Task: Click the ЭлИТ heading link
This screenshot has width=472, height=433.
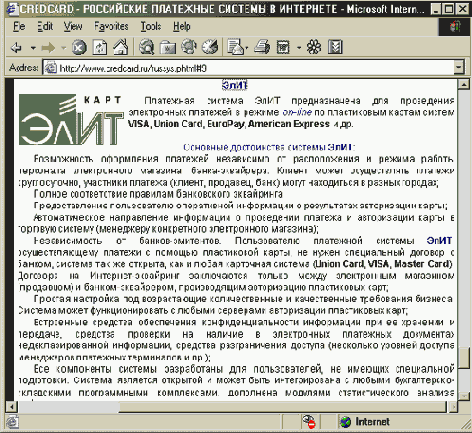Action: [235, 85]
